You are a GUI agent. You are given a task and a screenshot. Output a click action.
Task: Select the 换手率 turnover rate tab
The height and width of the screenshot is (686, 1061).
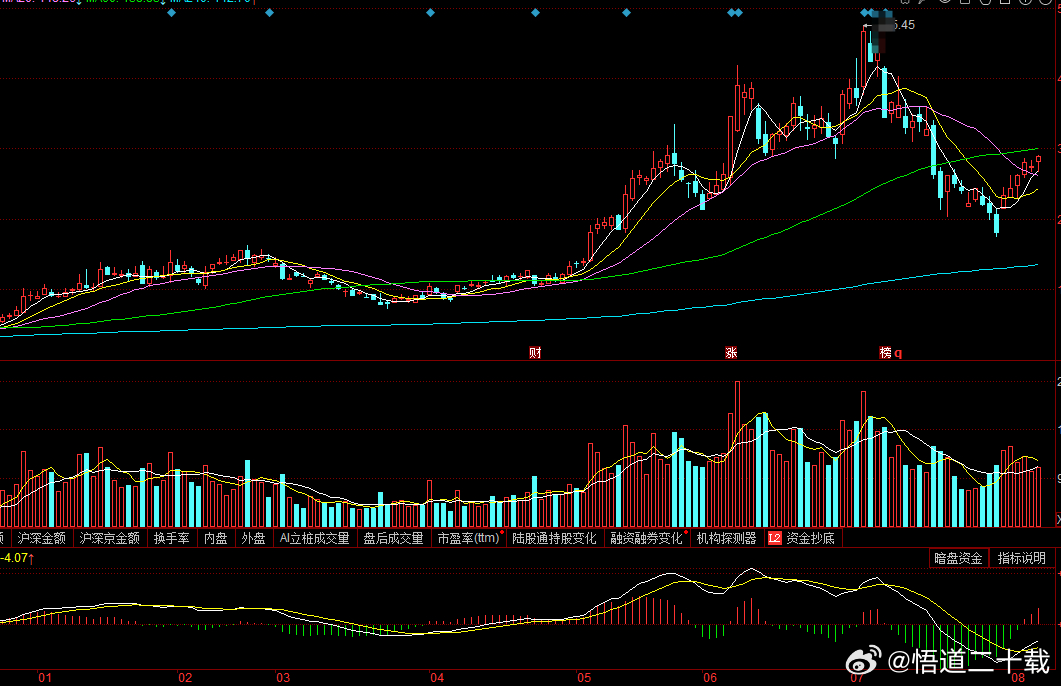pos(171,538)
